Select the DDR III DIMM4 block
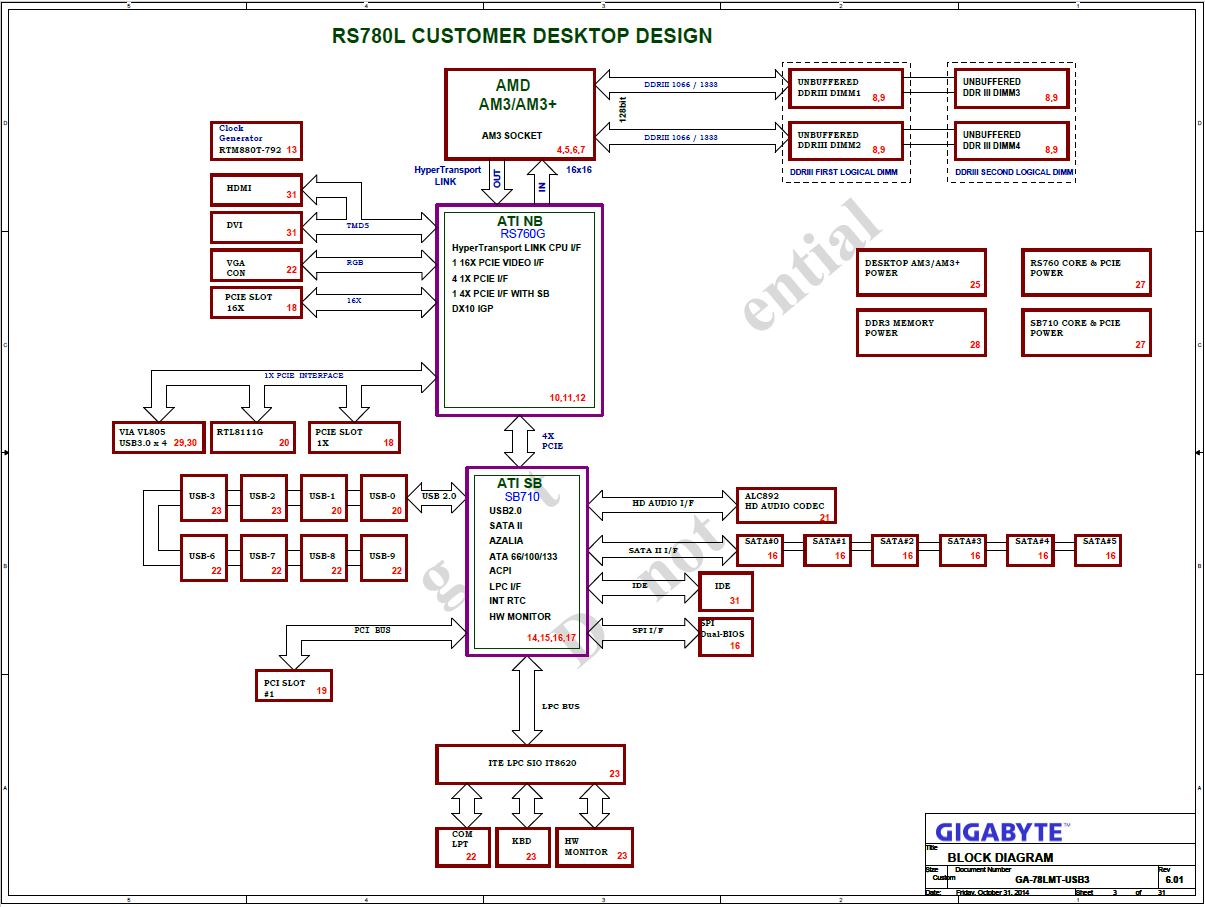Viewport: 1205px width, 907px height. (1012, 142)
